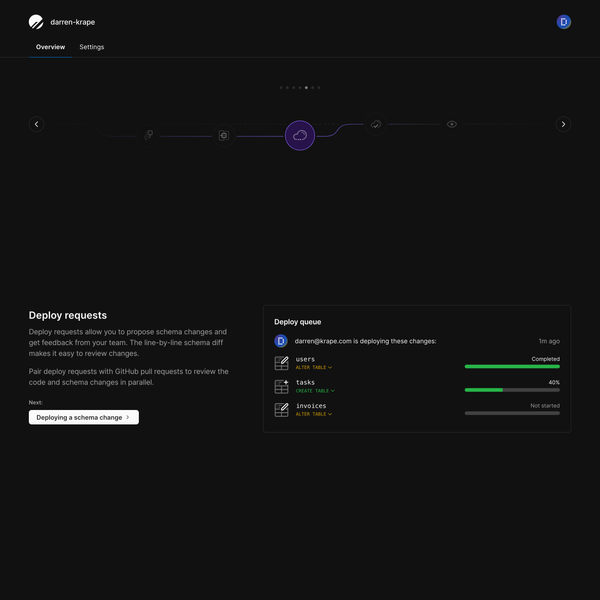Switch to the Settings tab
The width and height of the screenshot is (600, 600).
coord(91,47)
